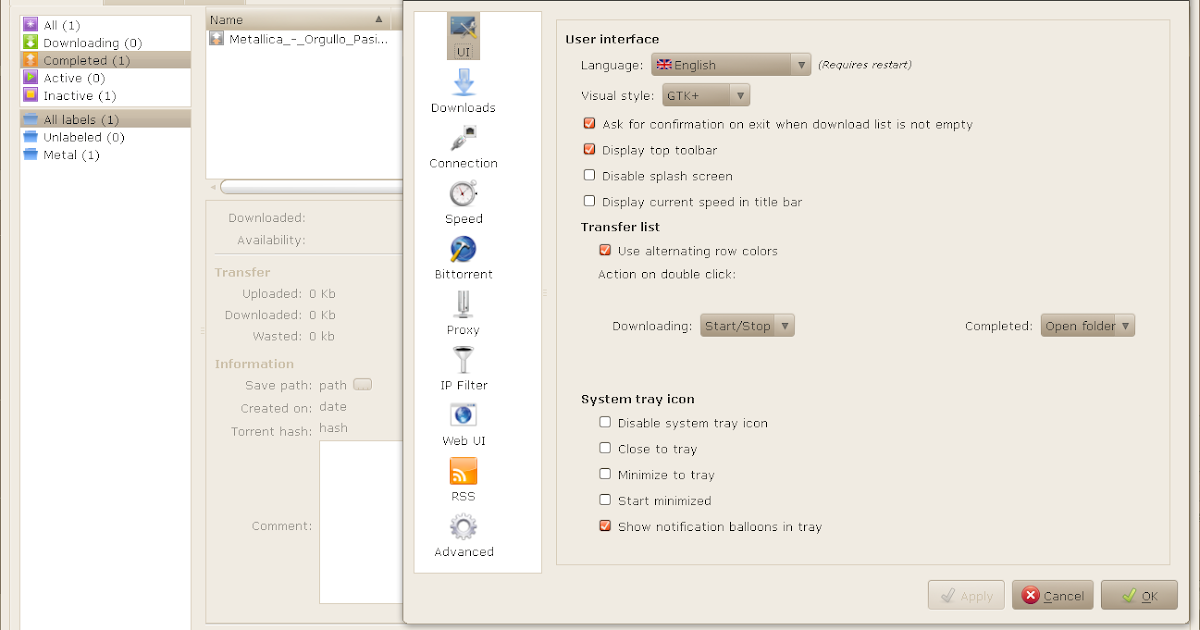Check Disable system tray icon
1200x630 pixels.
pos(605,422)
